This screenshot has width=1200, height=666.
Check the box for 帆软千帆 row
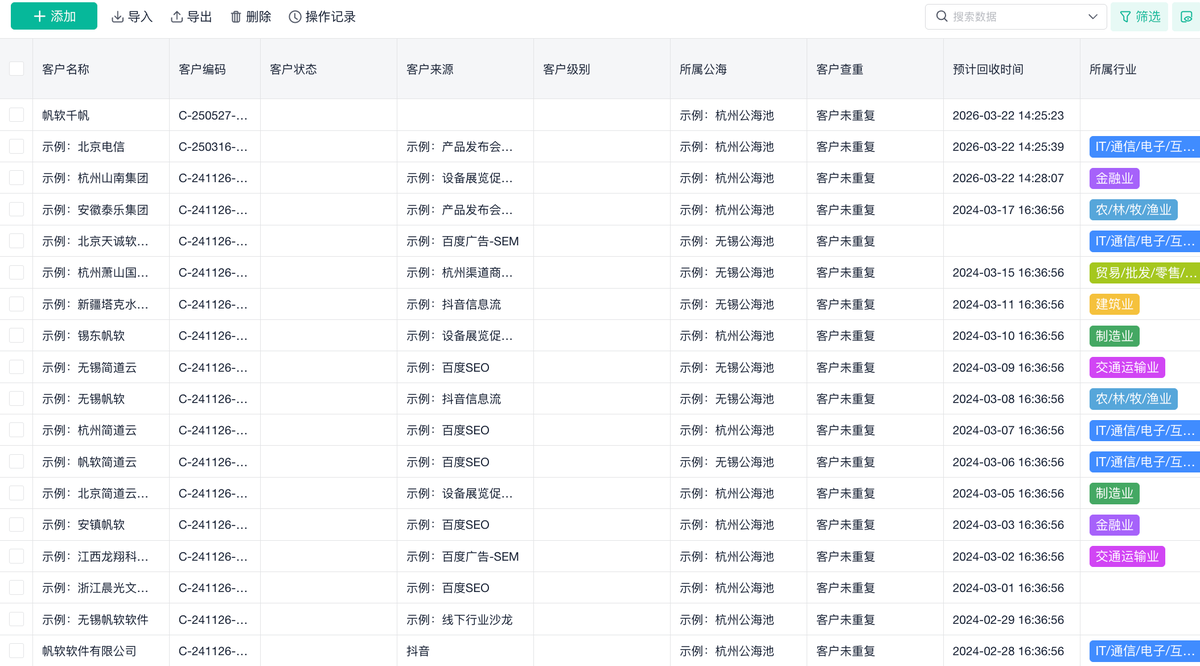[x=17, y=115]
